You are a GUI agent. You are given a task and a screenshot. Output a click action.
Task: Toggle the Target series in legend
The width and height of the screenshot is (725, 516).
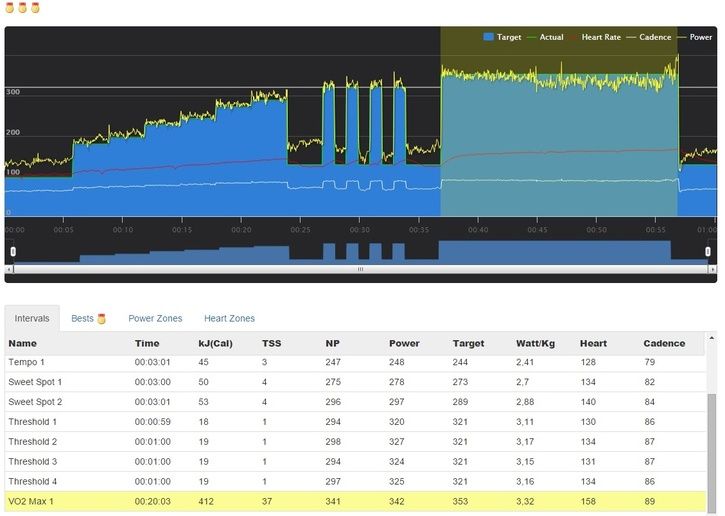[502, 37]
